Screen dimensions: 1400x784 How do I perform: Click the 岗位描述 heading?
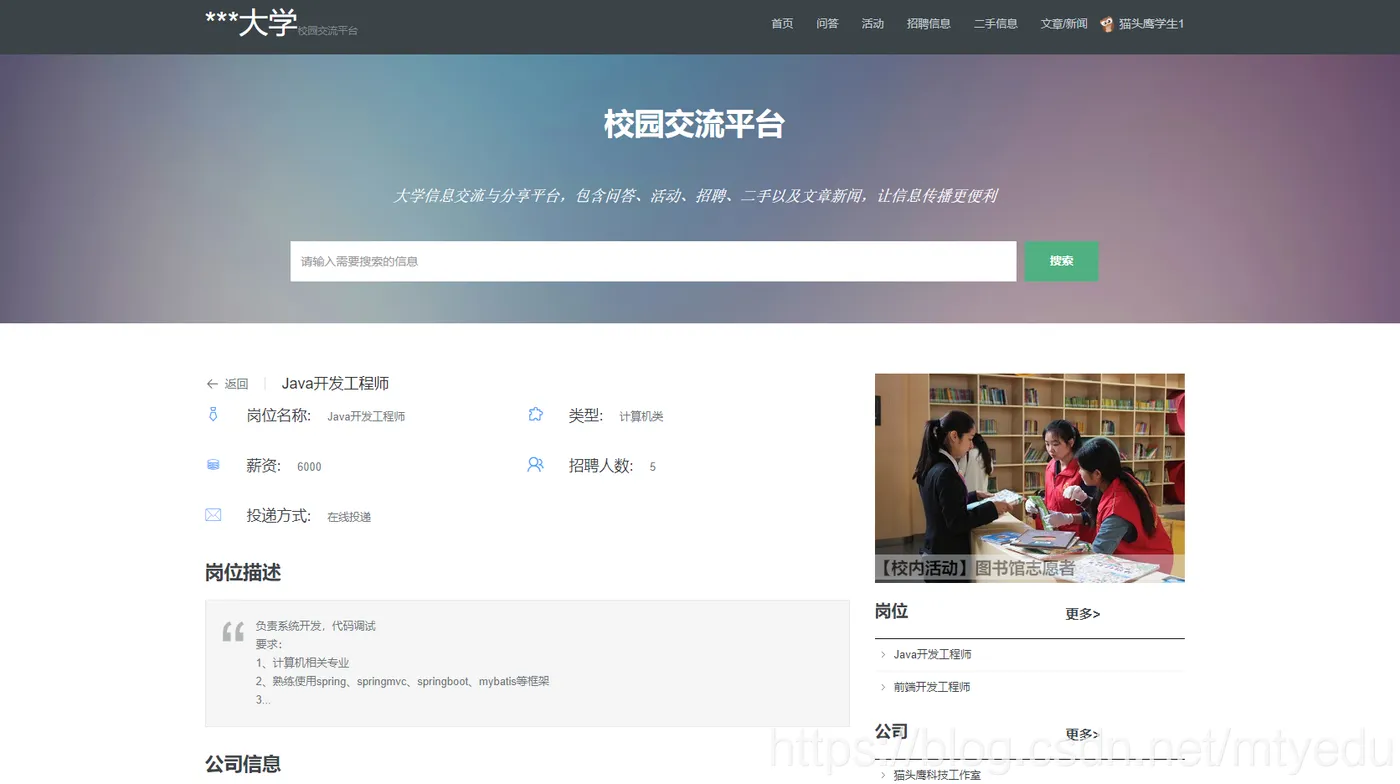pyautogui.click(x=243, y=573)
